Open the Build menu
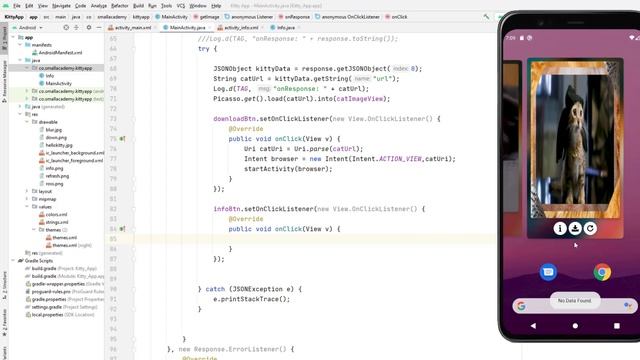640x360 pixels. click(138, 6)
